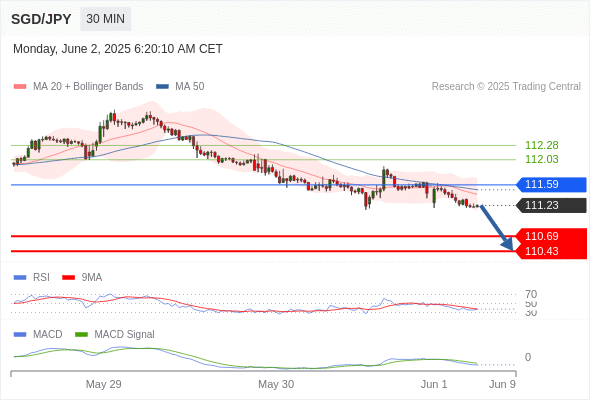590x400 pixels.
Task: Click the May 29 time axis label
Action: 103,384
